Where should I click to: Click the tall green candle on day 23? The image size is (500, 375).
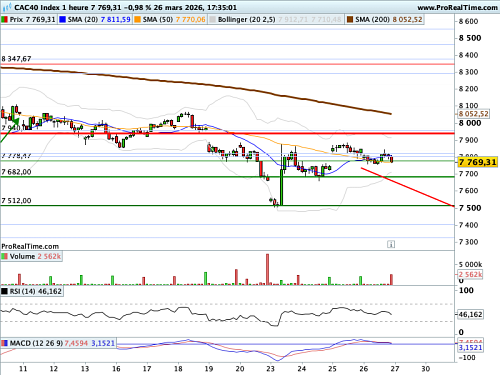tap(281, 187)
